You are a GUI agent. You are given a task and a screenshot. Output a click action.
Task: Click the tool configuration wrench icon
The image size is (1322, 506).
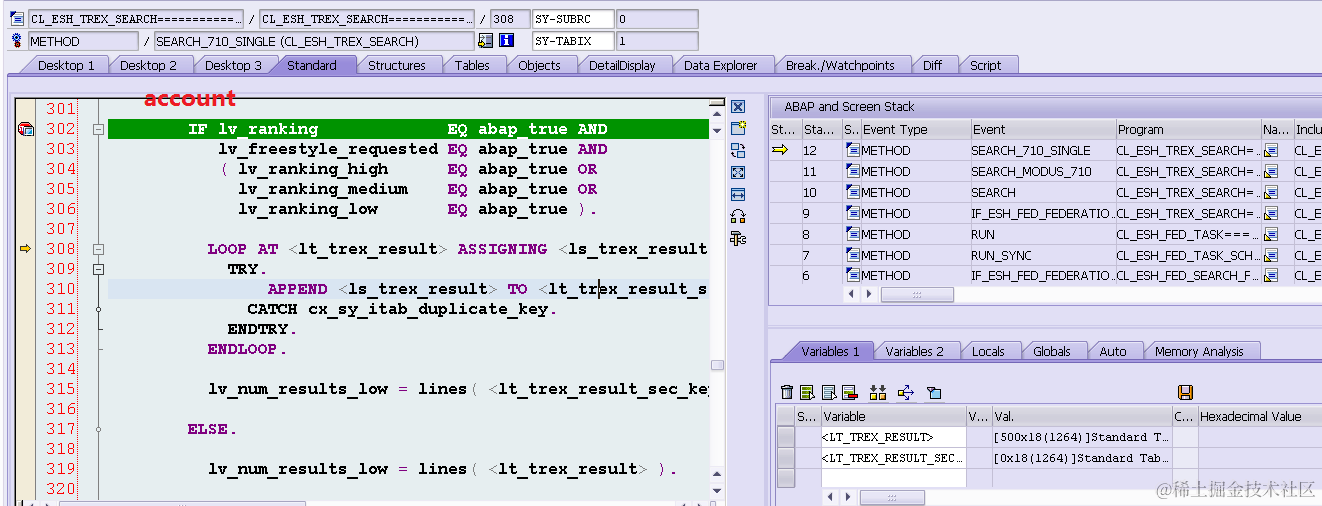[738, 238]
